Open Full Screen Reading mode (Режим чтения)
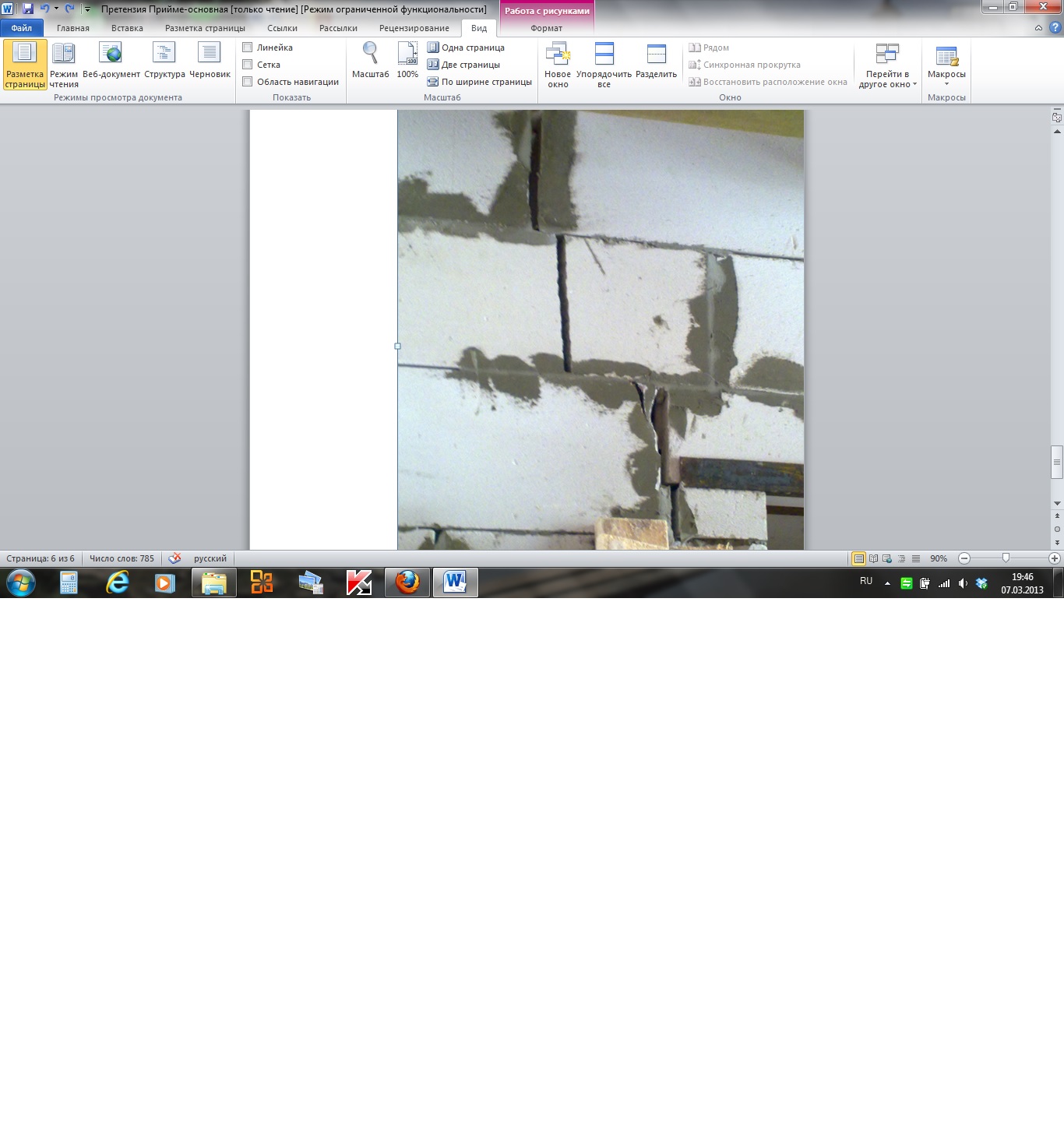1064x1144 pixels. (64, 65)
